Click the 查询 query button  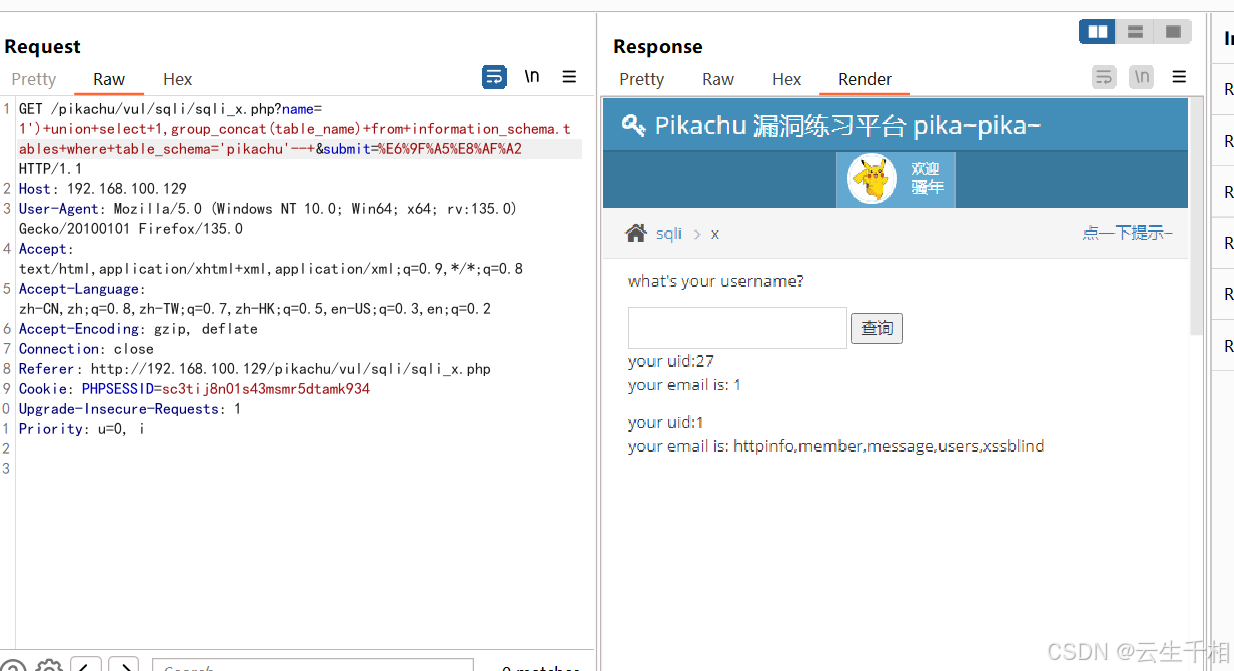tap(877, 328)
